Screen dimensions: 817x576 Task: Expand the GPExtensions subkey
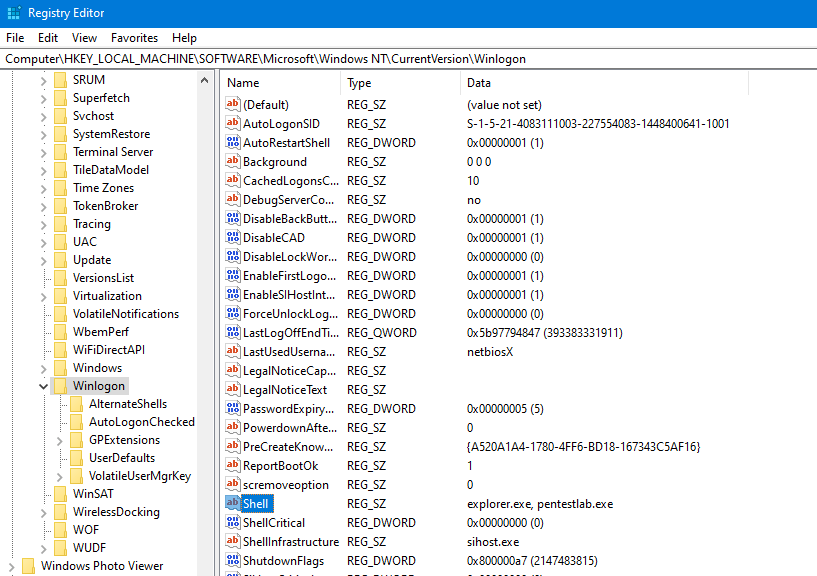[x=59, y=440]
